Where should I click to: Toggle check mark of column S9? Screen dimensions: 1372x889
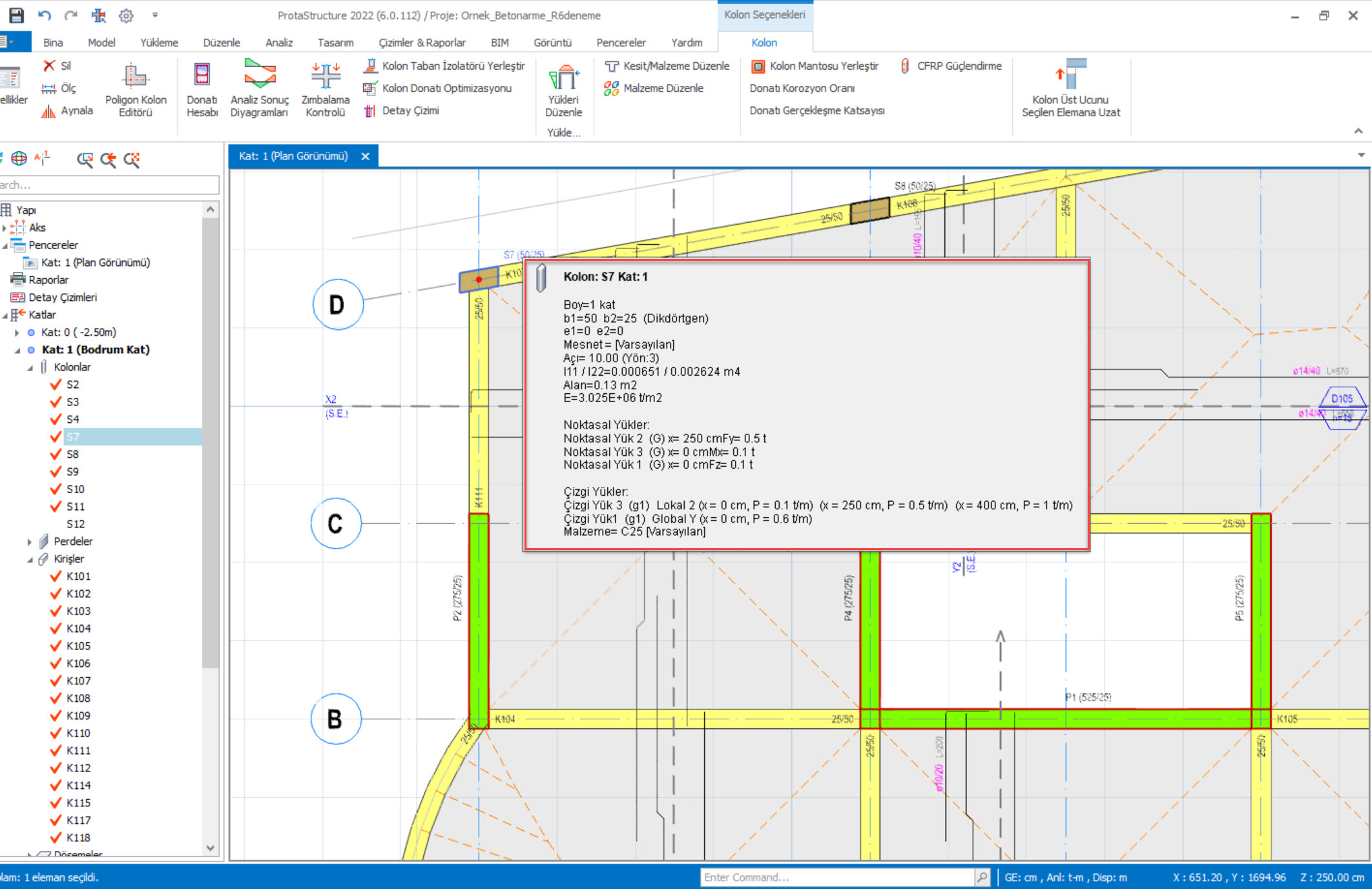[56, 471]
